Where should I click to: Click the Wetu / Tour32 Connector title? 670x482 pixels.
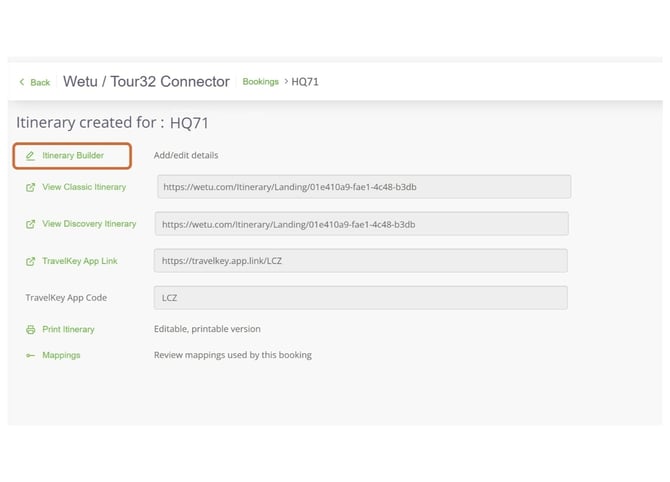click(x=146, y=81)
